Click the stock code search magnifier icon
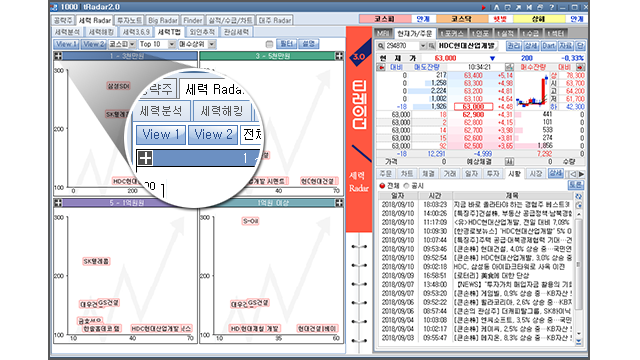This screenshot has width=640, height=360. click(x=381, y=46)
